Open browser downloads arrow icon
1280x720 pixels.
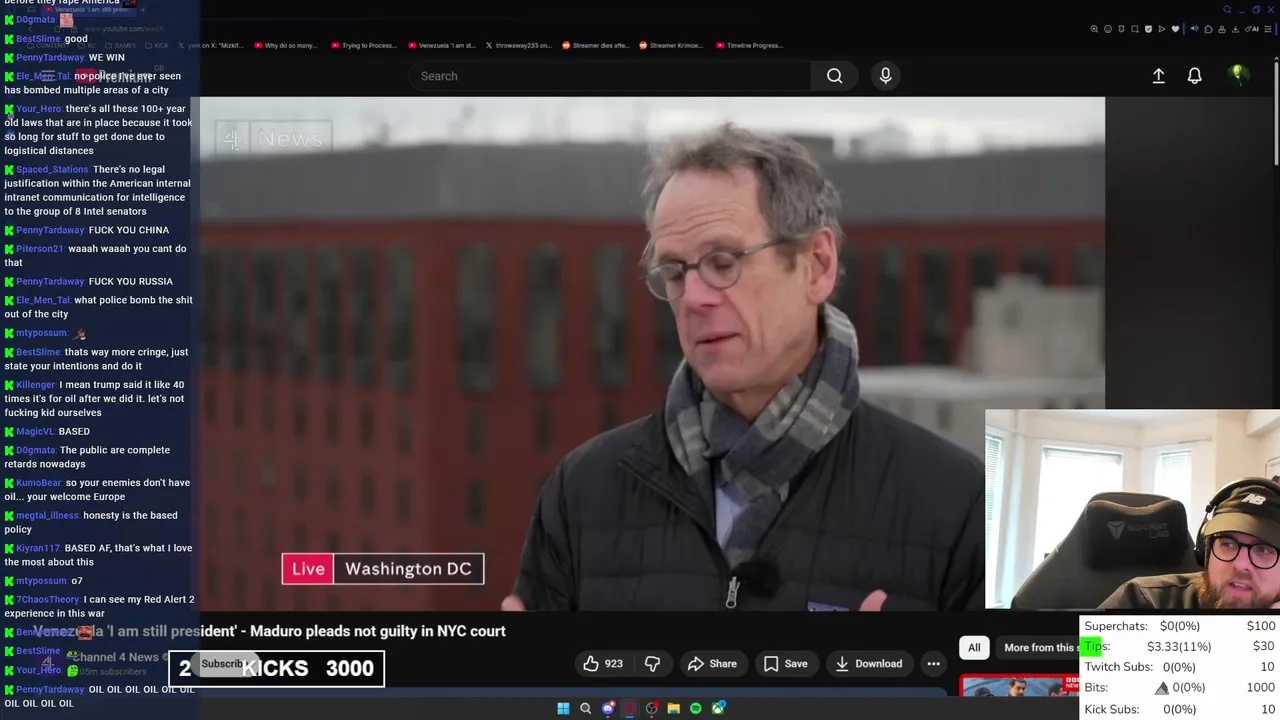(1235, 29)
